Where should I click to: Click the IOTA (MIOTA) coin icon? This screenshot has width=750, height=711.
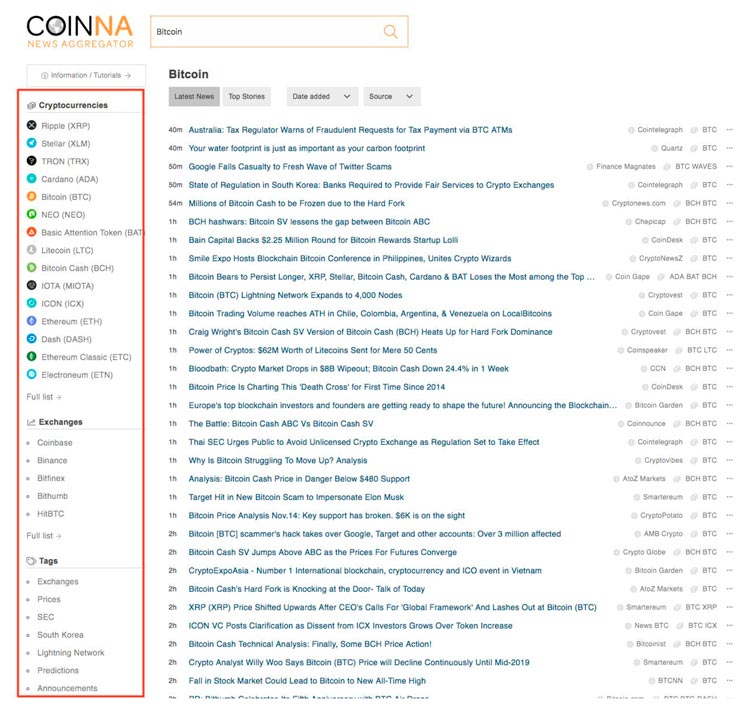pyautogui.click(x=32, y=285)
